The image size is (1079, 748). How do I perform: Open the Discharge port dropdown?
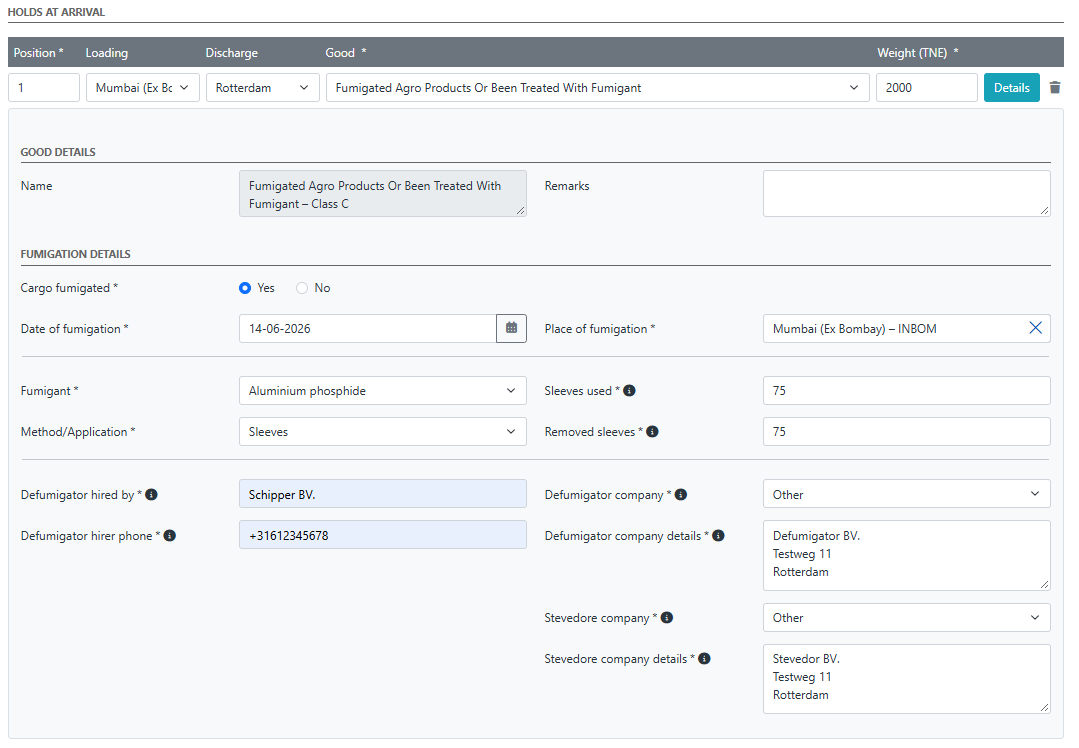(262, 87)
